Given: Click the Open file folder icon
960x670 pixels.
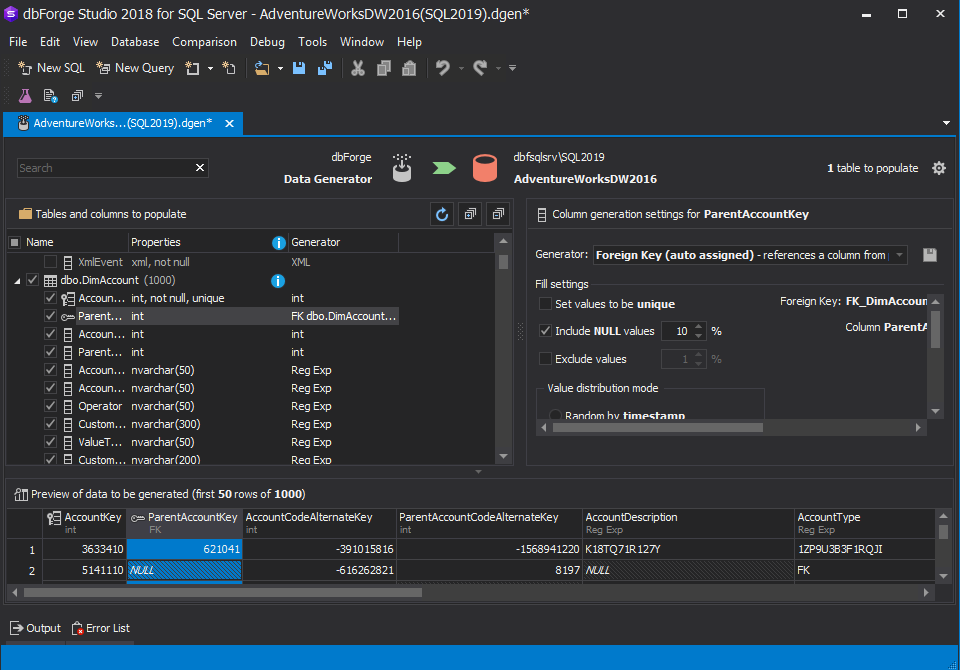Looking at the screenshot, I should coord(262,68).
